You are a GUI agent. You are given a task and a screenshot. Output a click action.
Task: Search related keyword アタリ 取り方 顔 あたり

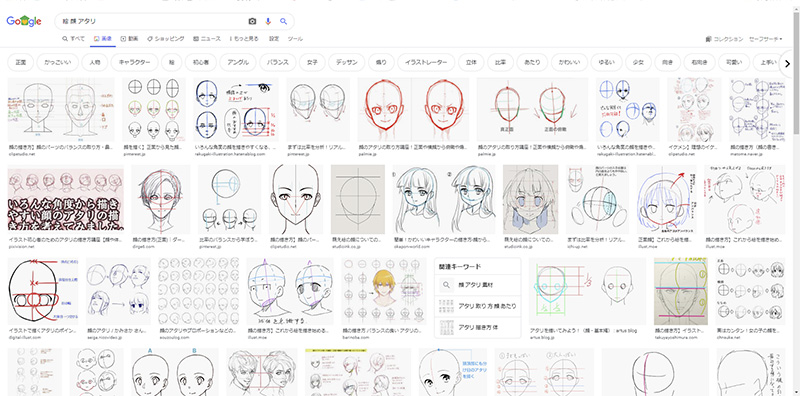[x=478, y=306]
